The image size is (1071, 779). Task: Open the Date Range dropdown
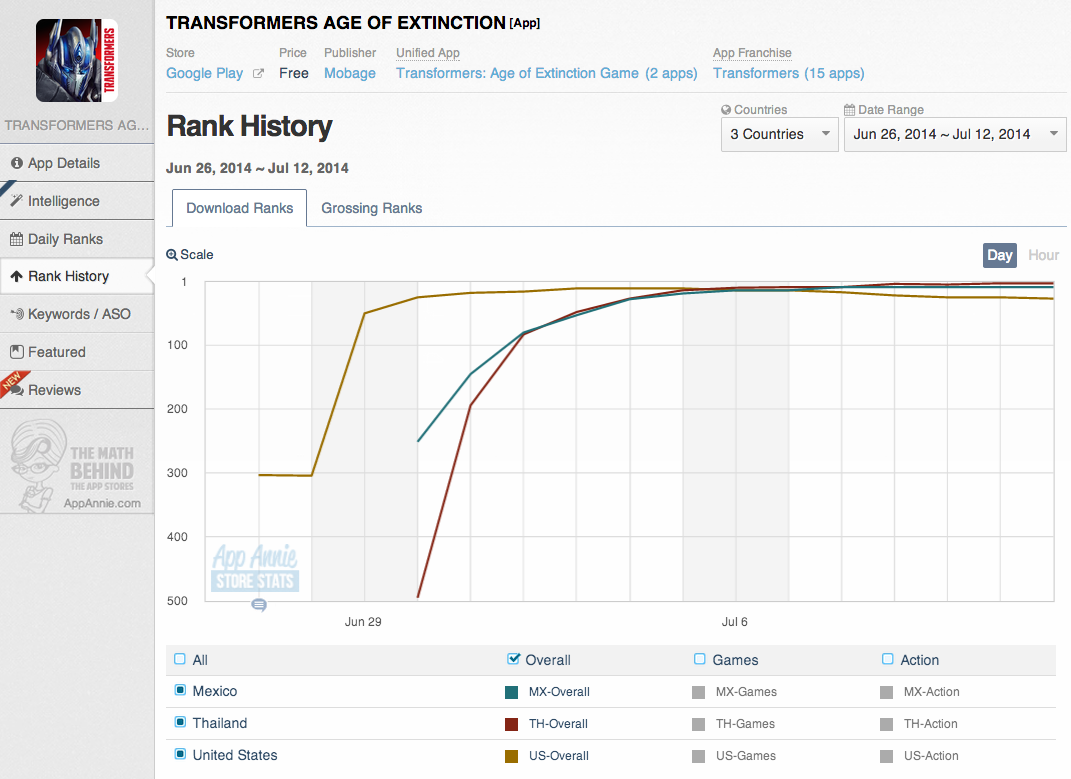pyautogui.click(x=955, y=134)
